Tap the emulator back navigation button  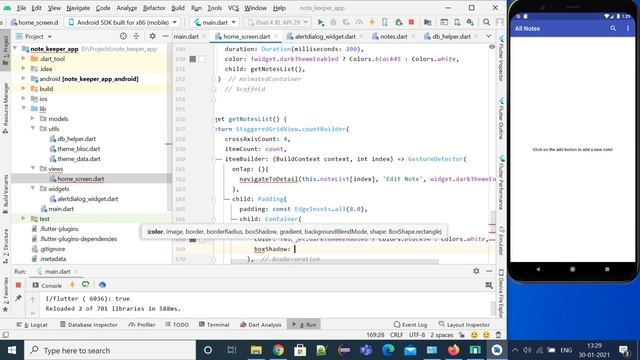click(538, 269)
